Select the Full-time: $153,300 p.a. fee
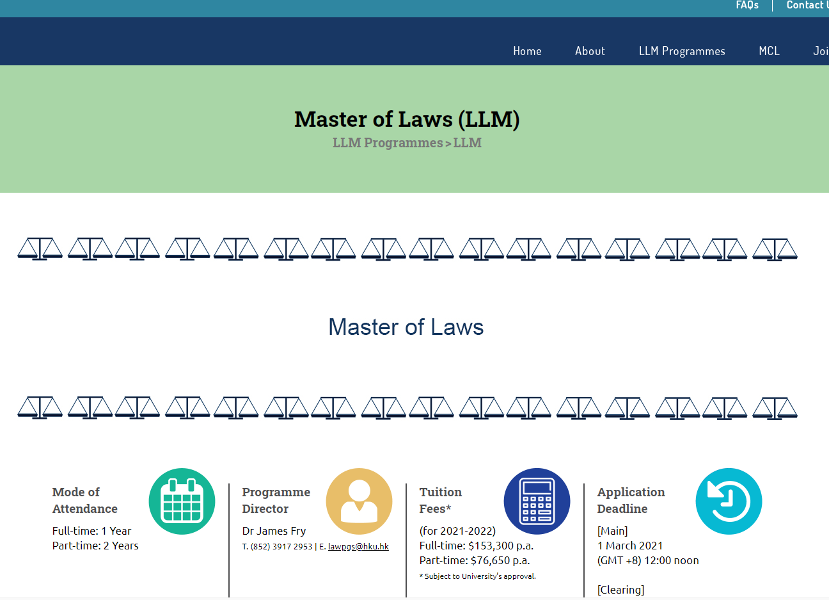830x600 pixels. (476, 545)
